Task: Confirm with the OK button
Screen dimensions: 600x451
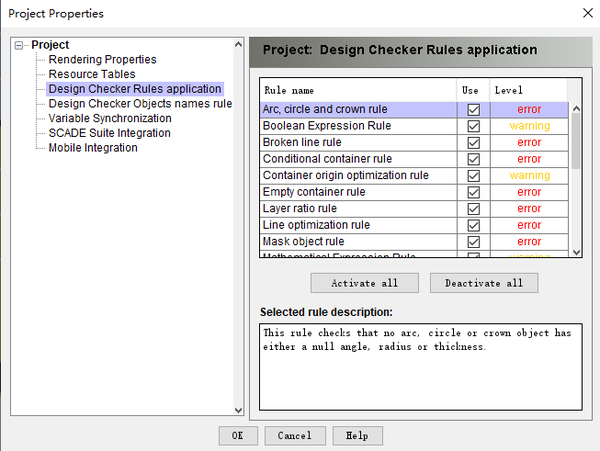Action: click(237, 435)
